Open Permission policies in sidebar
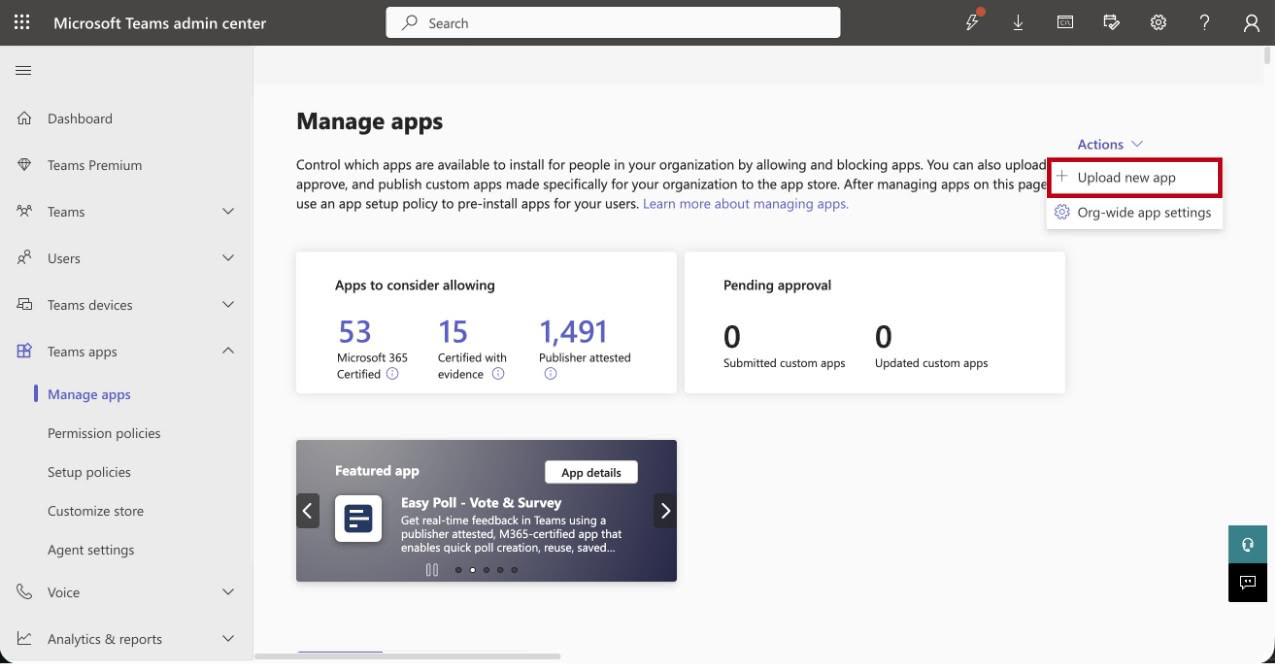This screenshot has width=1275, height=664. point(104,433)
